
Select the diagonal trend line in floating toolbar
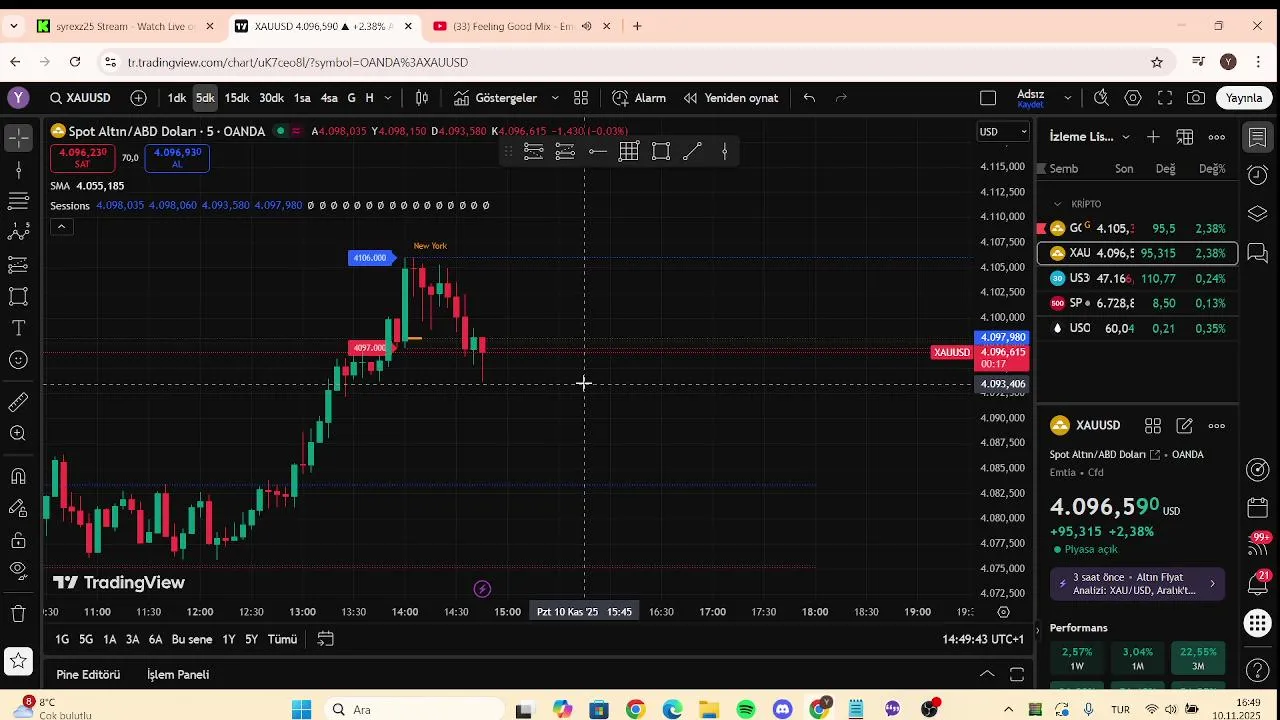(x=692, y=152)
